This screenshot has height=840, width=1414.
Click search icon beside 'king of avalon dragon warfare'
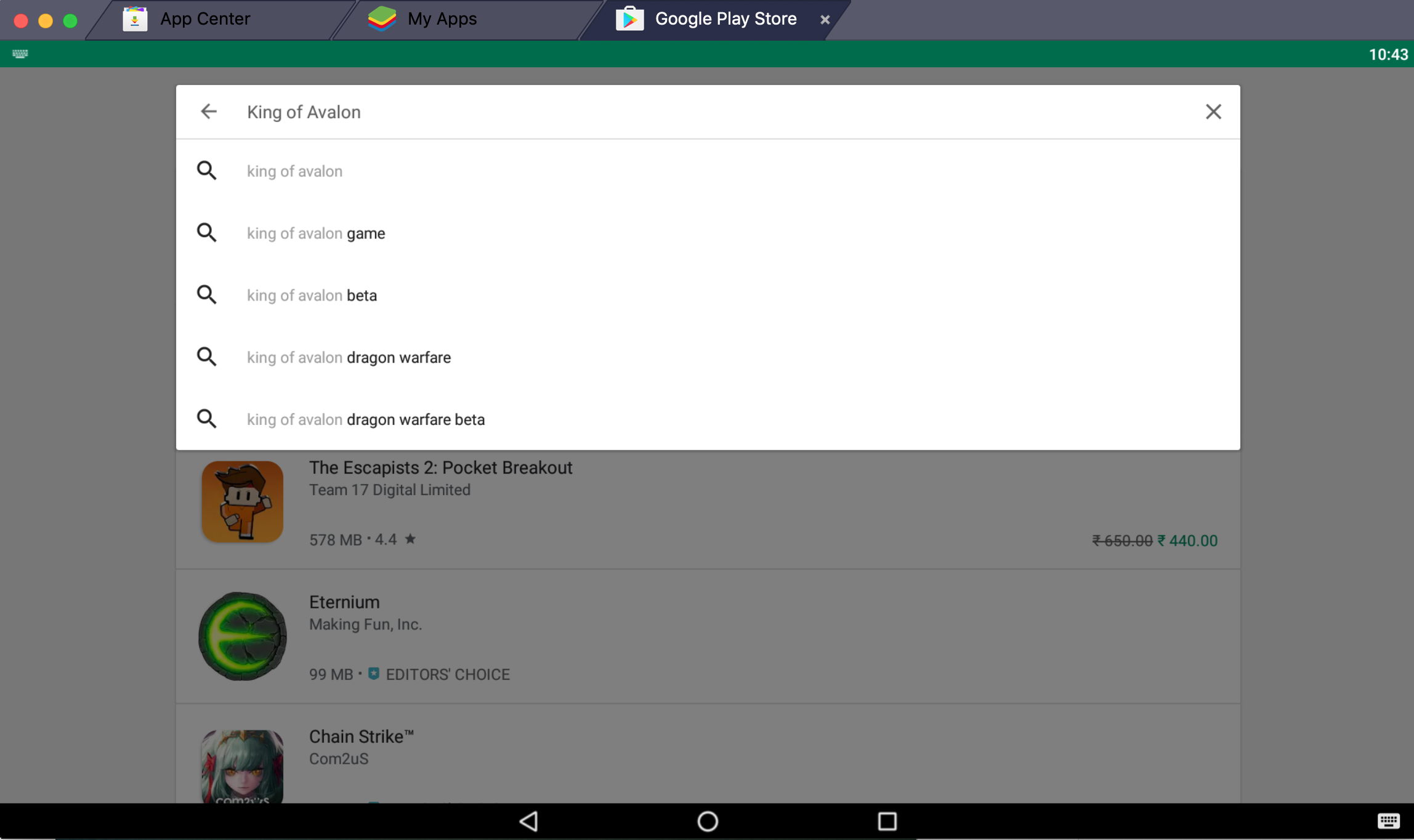pyautogui.click(x=207, y=357)
